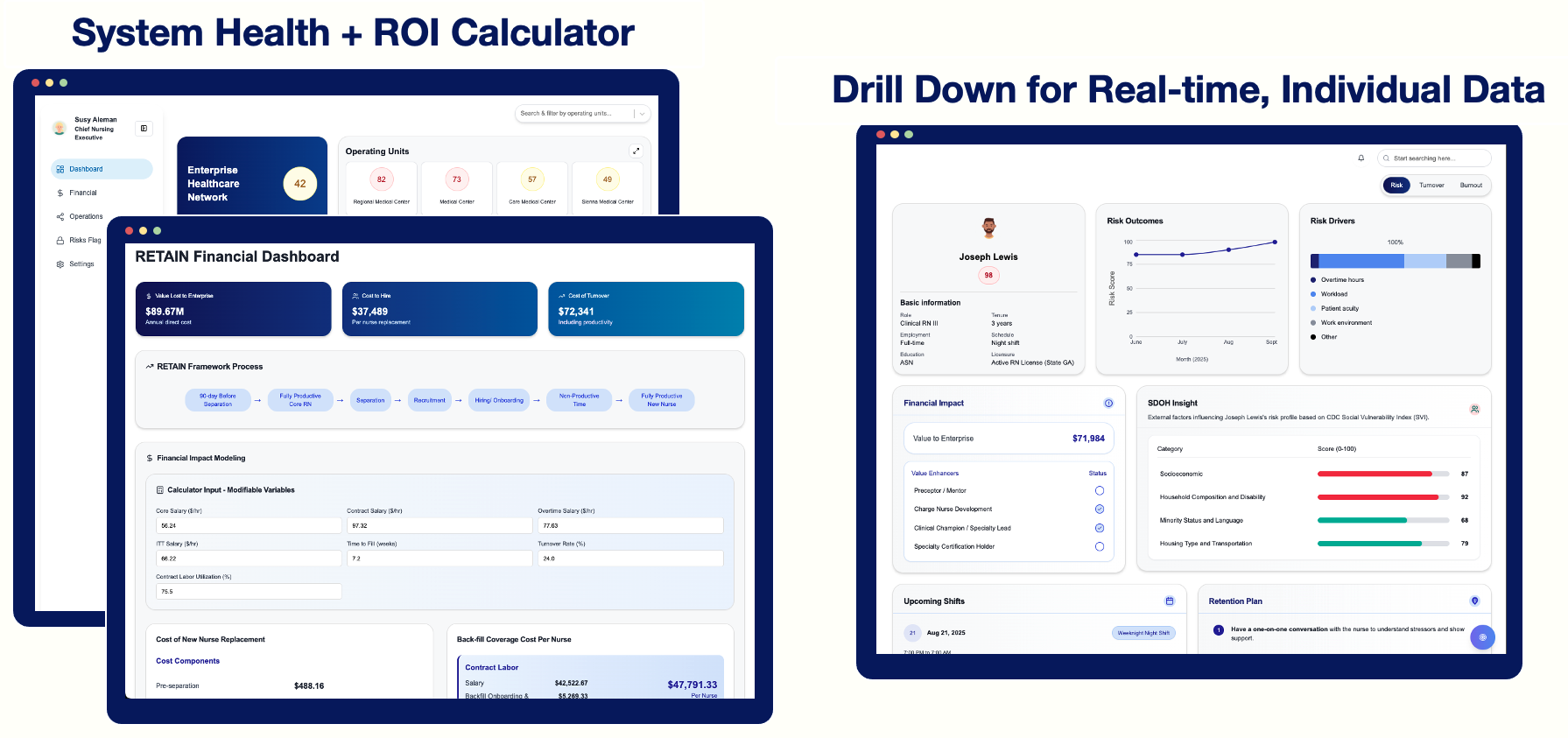Open the operating units filter dropdown arrow

(x=642, y=114)
